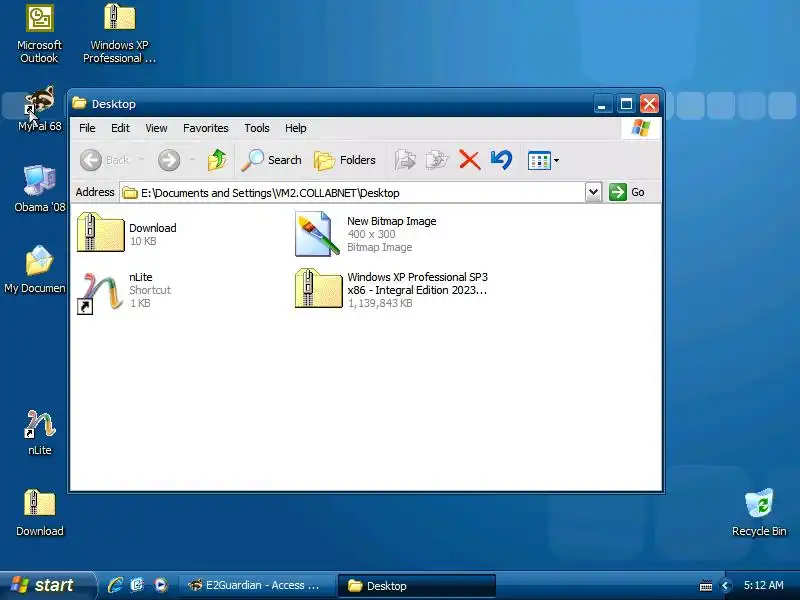Open the Help menu
Image resolution: width=800 pixels, height=600 pixels.
point(295,128)
